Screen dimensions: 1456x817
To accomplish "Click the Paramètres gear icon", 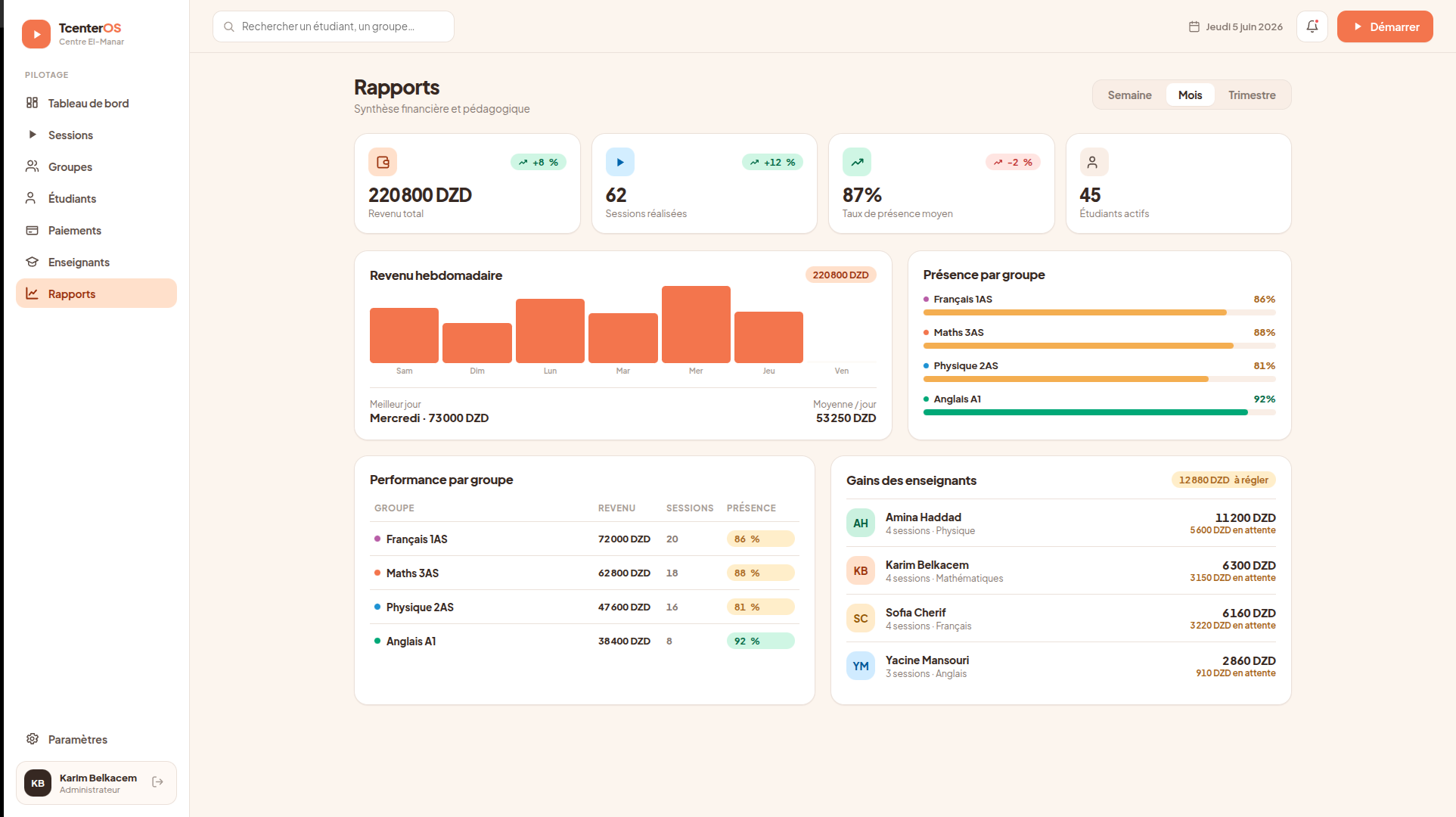I will (32, 739).
